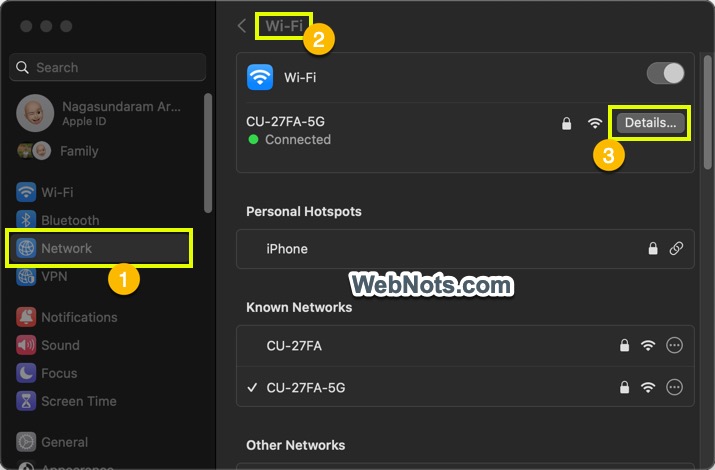Screen dimensions: 715x470
Task: Open VPN settings in the sidebar
Action: pyautogui.click(x=42, y=276)
